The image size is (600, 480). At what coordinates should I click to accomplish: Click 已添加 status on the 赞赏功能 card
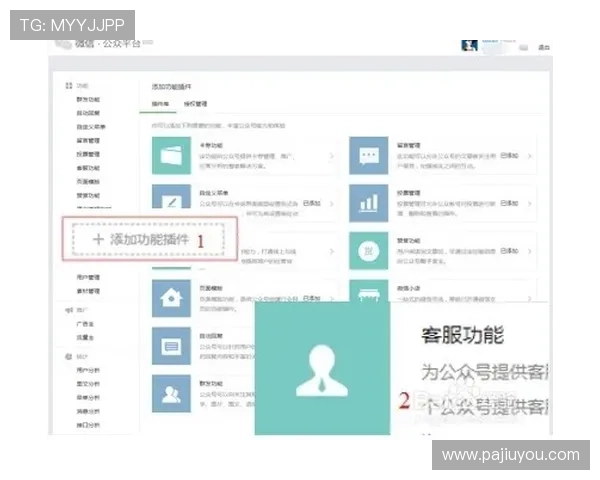click(x=509, y=251)
